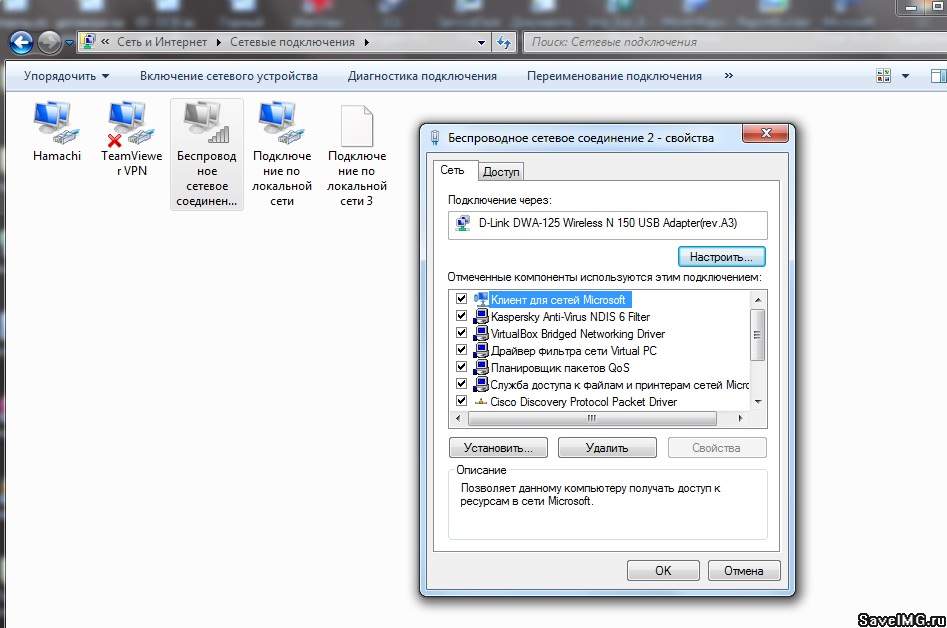Image resolution: width=947 pixels, height=628 pixels.
Task: Go back with the Explorer back arrow
Action: click(21, 42)
